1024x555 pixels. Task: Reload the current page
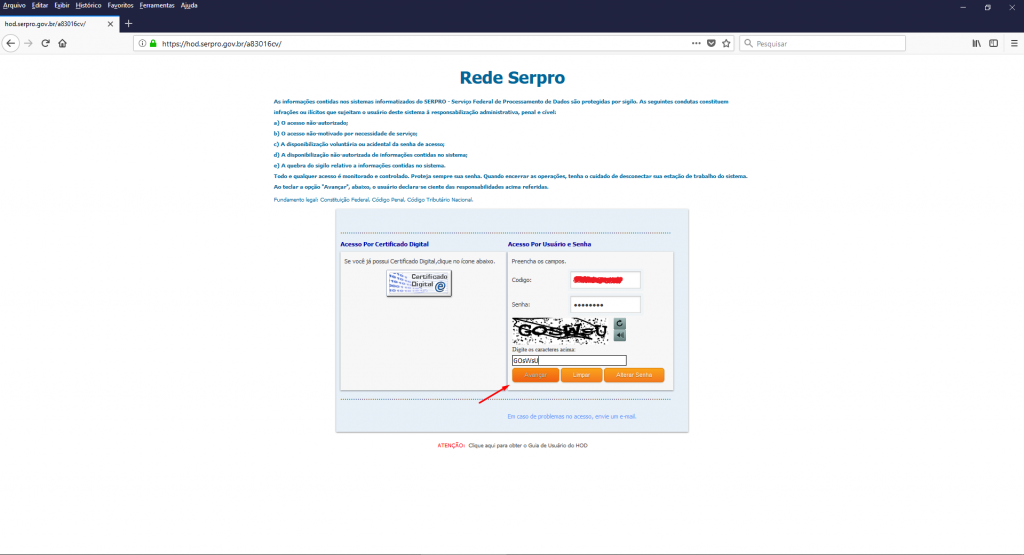click(45, 44)
